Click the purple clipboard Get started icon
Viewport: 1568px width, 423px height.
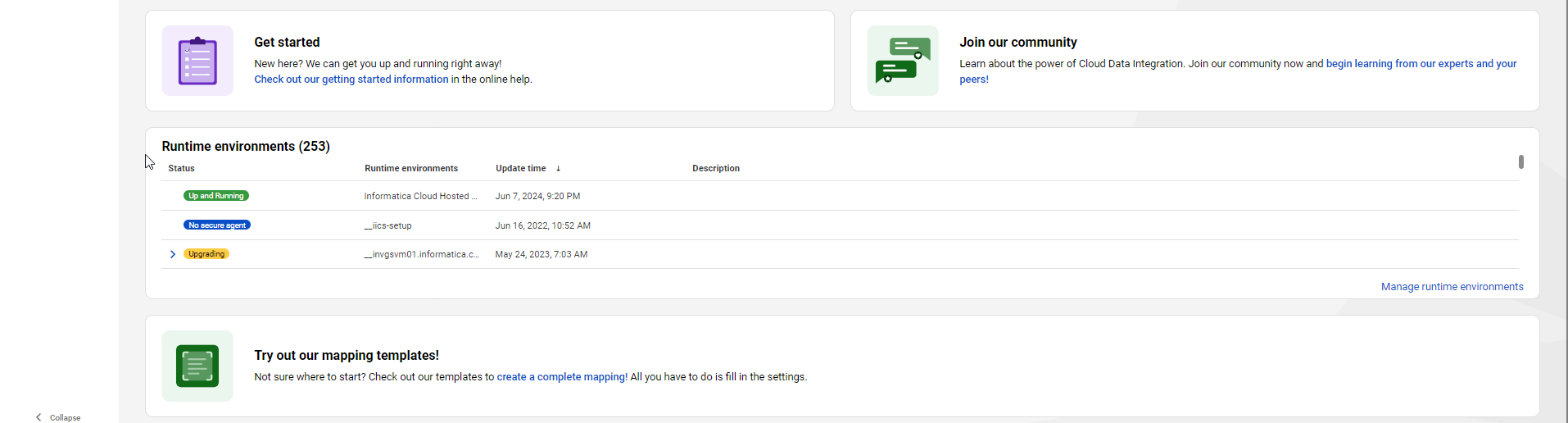[197, 61]
